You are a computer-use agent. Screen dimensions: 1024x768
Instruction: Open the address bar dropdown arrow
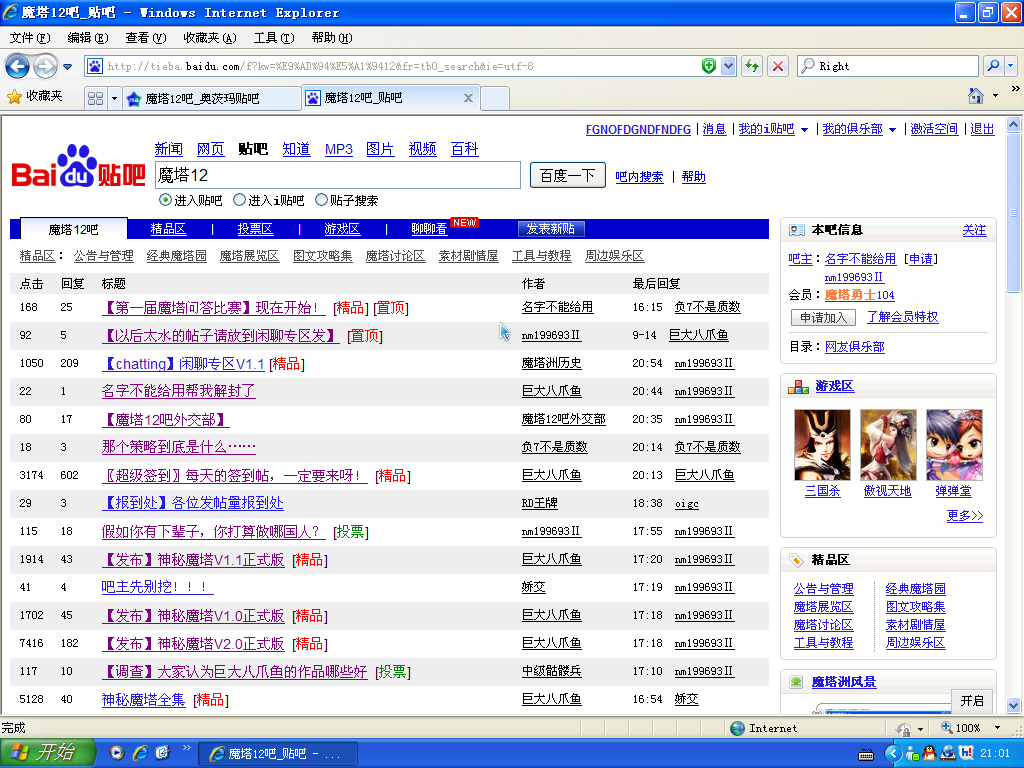728,66
